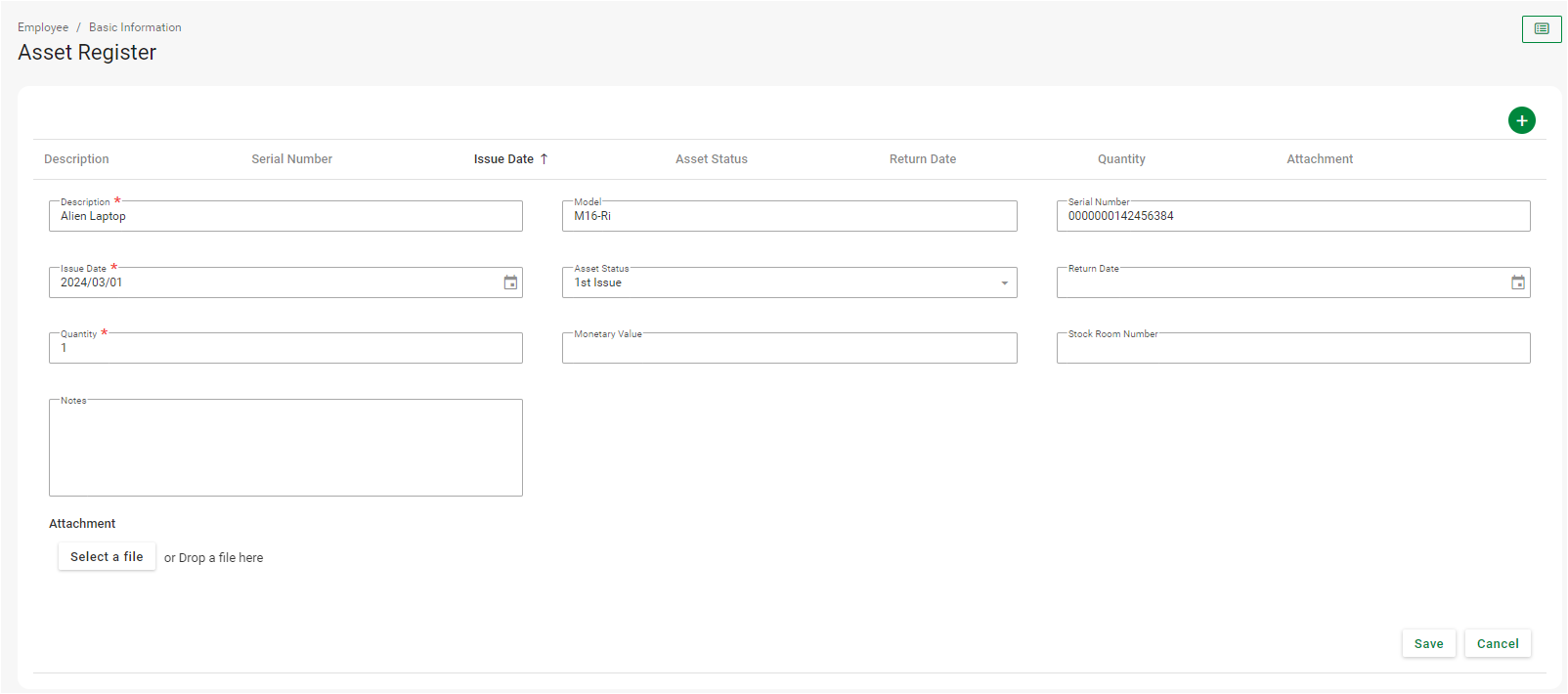This screenshot has width=1568, height=694.
Task: Click the Save button
Action: point(1428,643)
